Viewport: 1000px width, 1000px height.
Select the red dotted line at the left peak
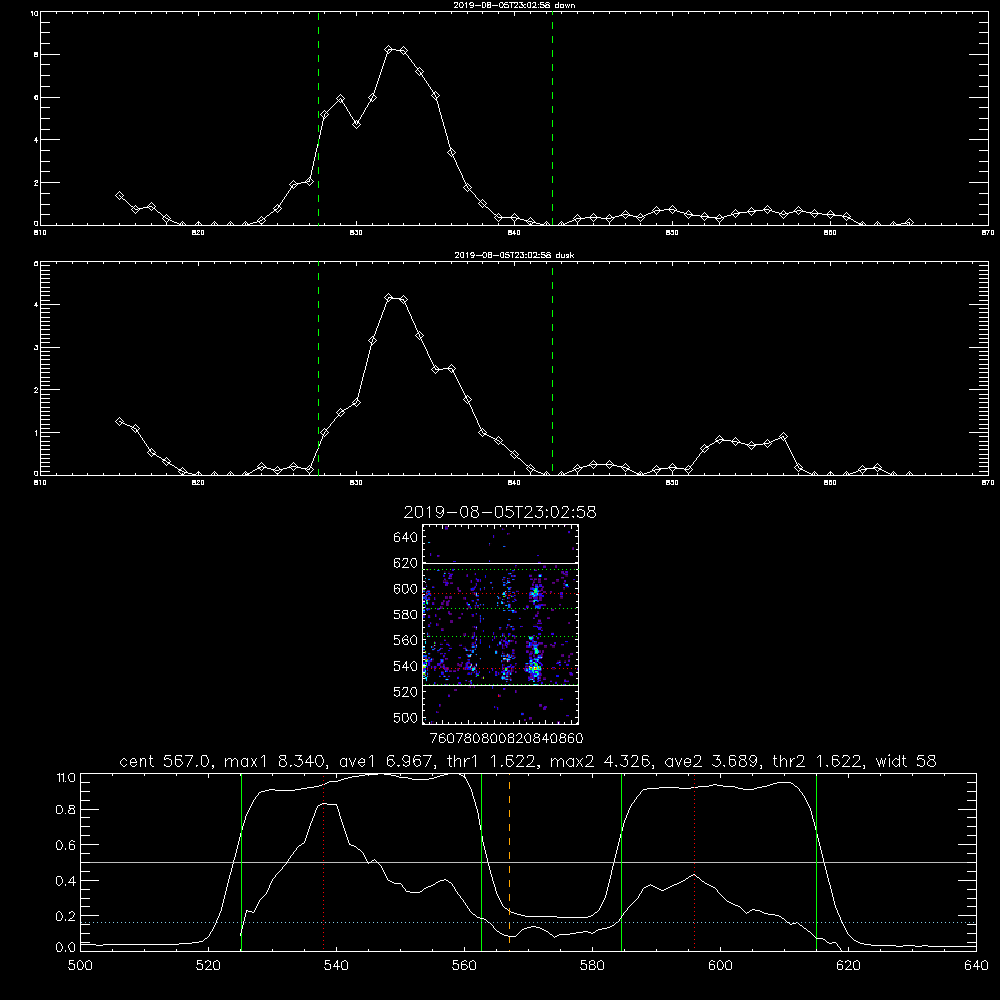324,861
